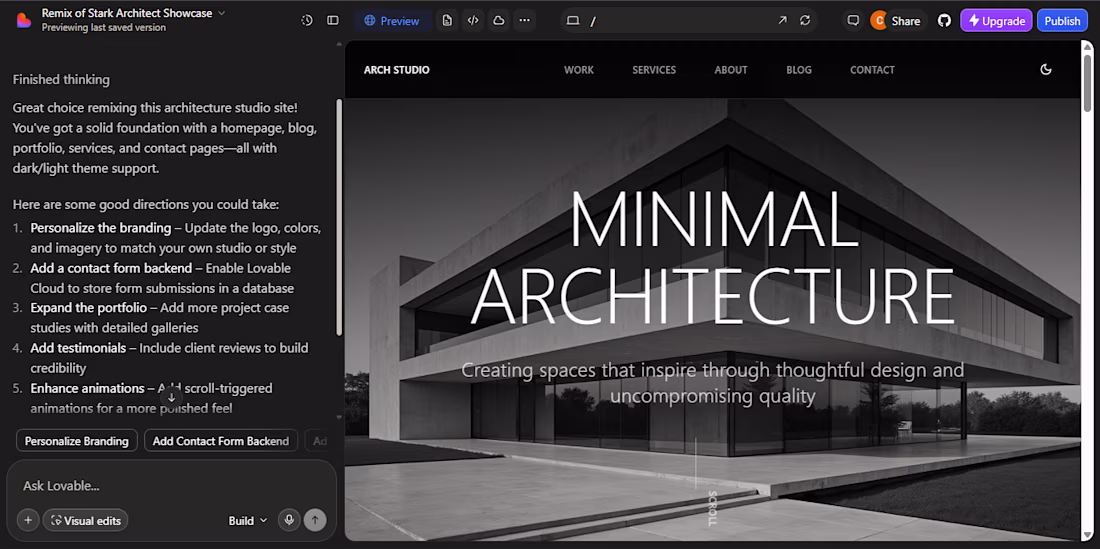Click 'Personalize the branding' list item

click(100, 228)
